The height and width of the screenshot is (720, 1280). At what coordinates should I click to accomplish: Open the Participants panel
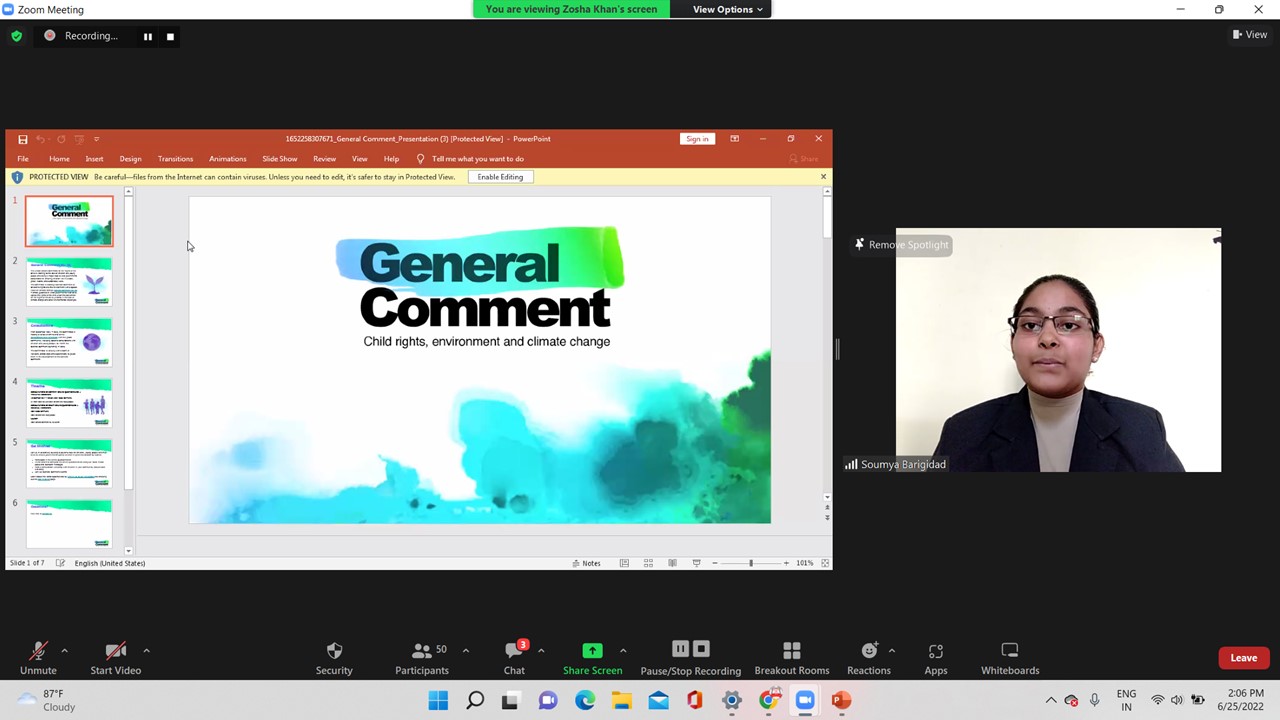pyautogui.click(x=422, y=651)
